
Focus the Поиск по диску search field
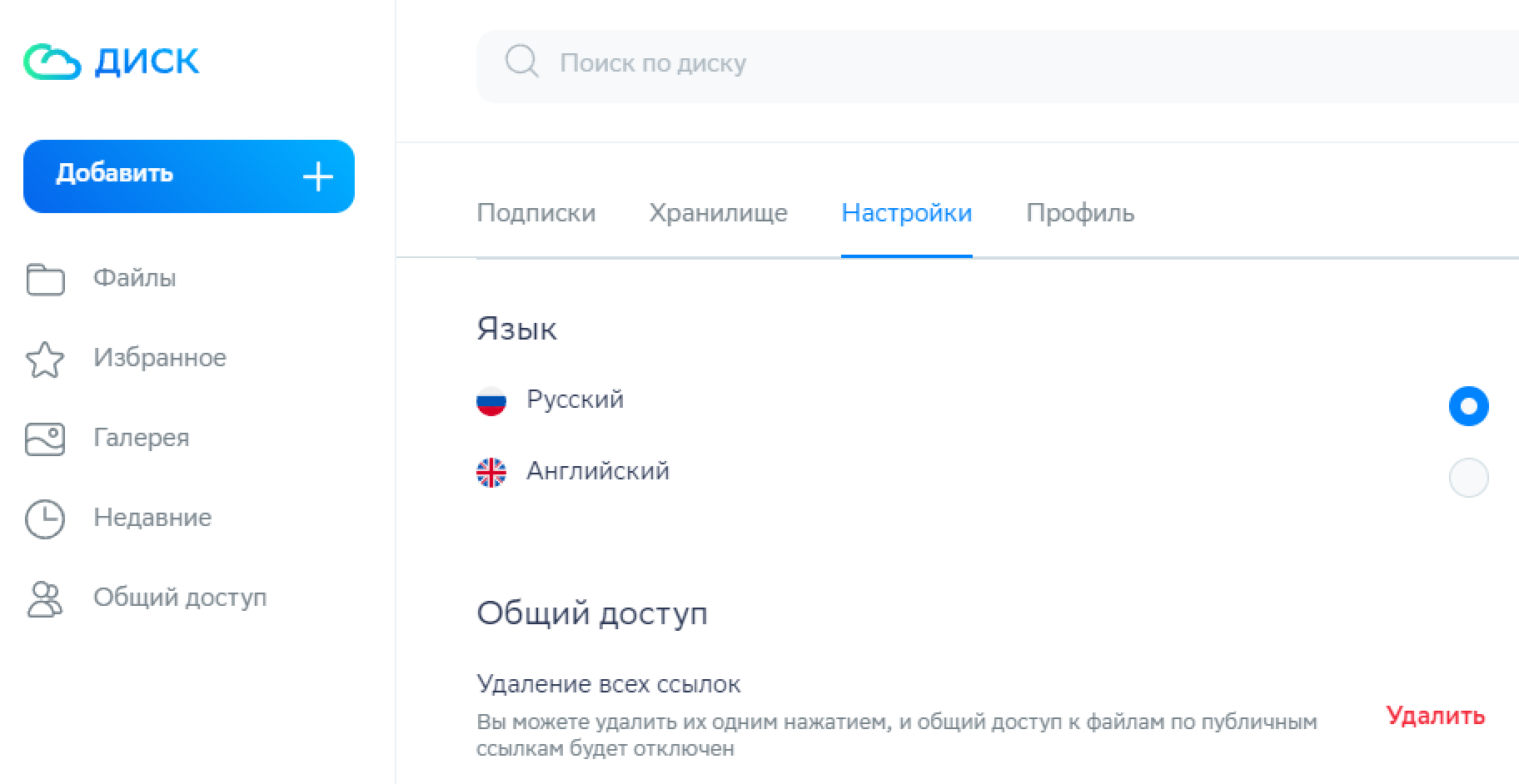[998, 67]
